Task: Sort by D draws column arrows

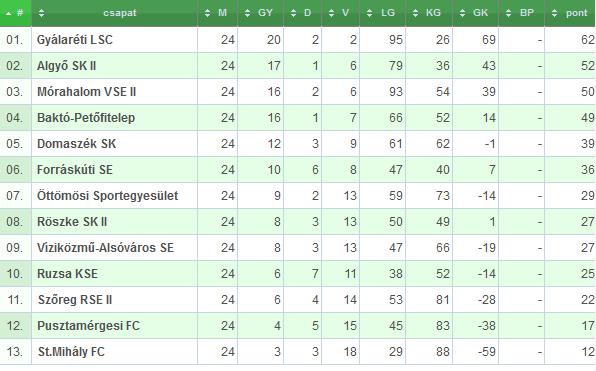Action: tap(293, 13)
